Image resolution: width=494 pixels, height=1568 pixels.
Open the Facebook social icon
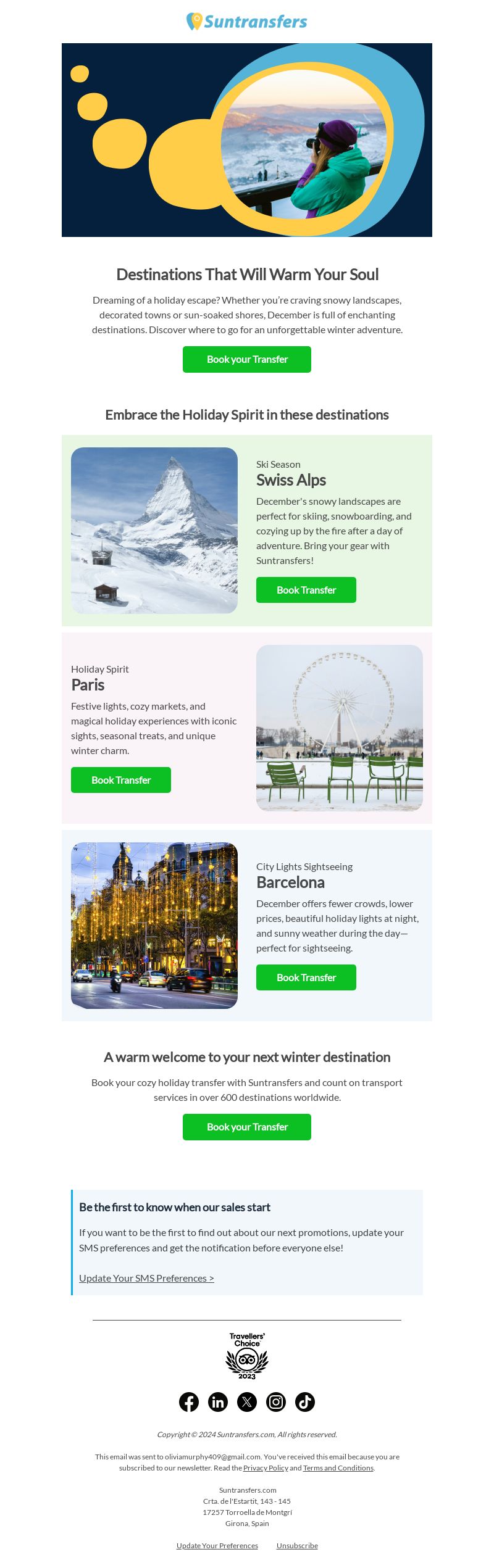click(x=189, y=1402)
